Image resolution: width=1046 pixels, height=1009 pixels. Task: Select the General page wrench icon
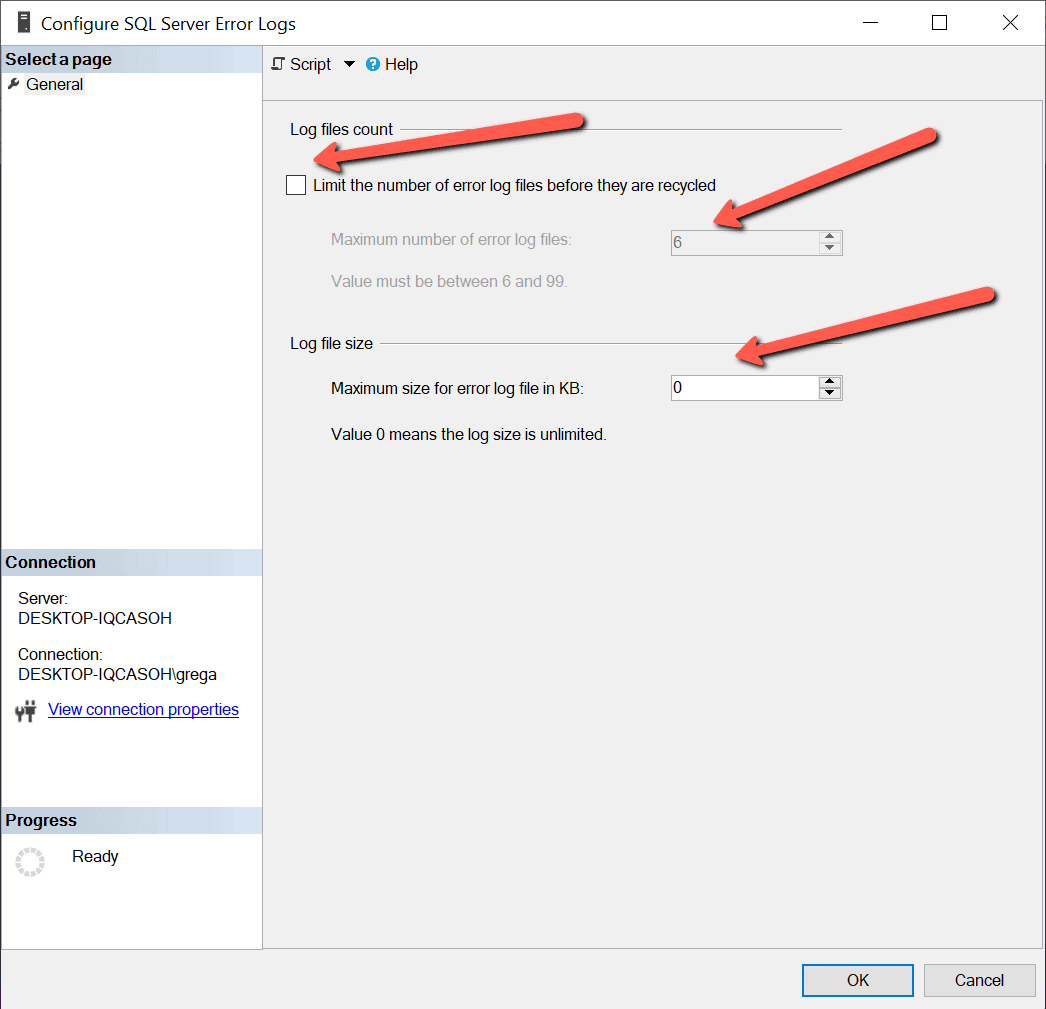click(12, 84)
